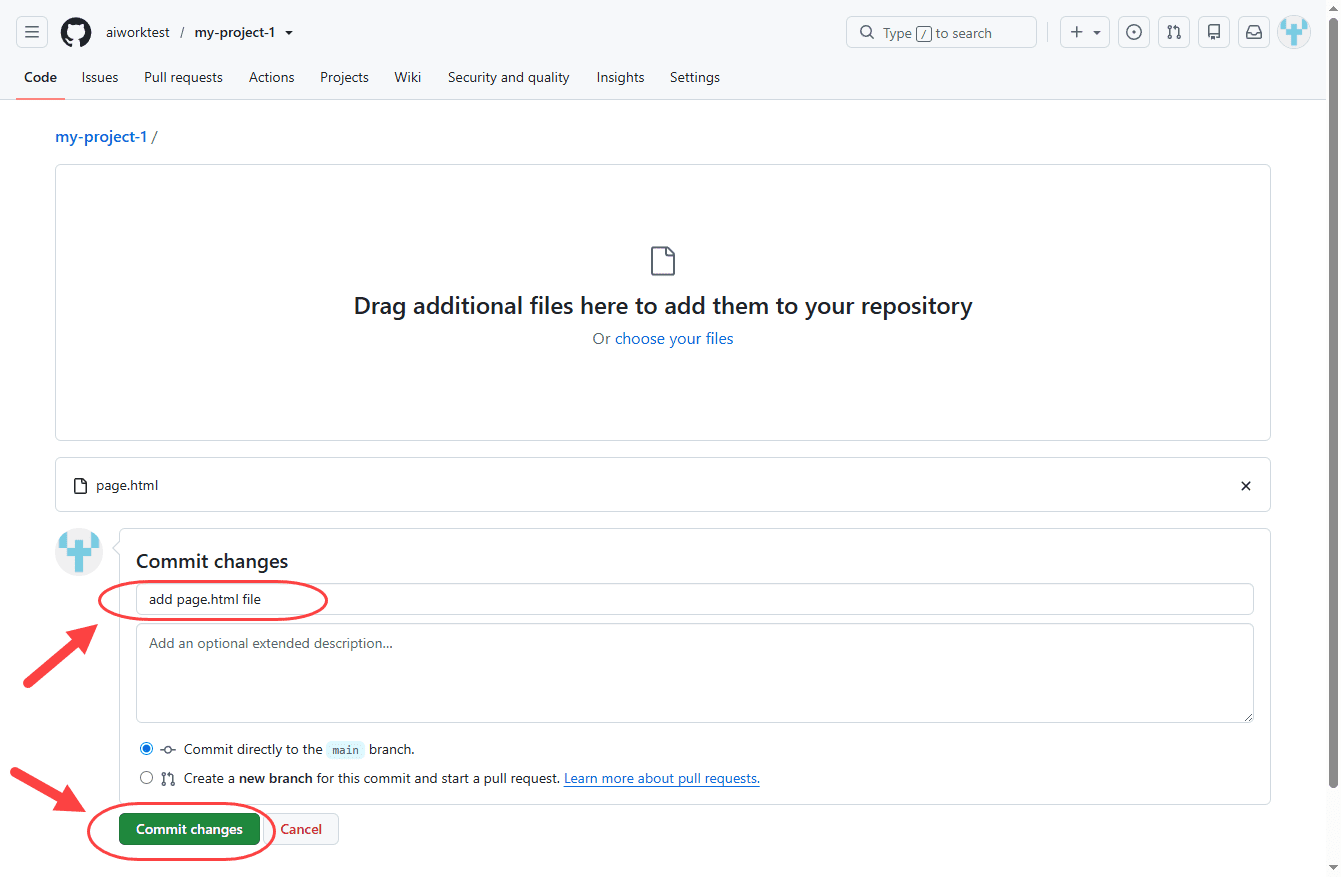Viewport: 1341px width, 877px height.
Task: Click the page.html file name
Action: (x=127, y=486)
